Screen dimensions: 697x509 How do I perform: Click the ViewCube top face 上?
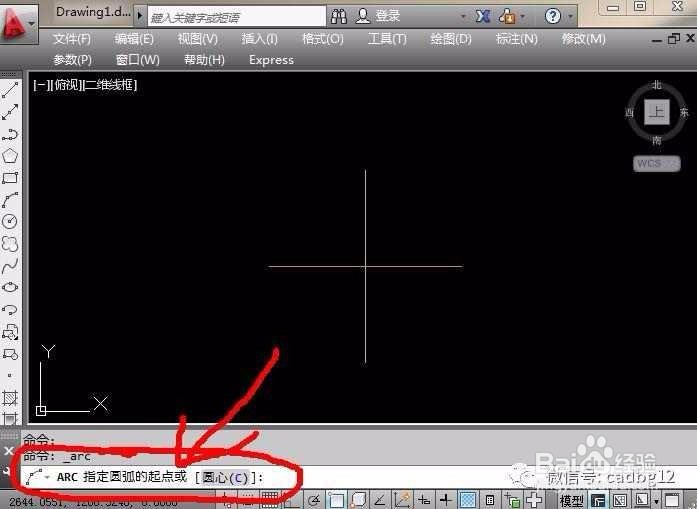657,112
